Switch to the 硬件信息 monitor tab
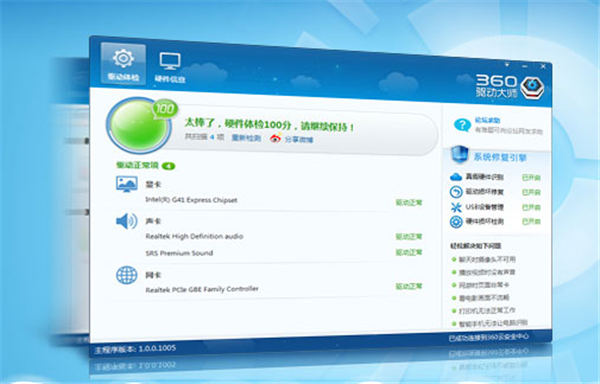 [x=170, y=67]
